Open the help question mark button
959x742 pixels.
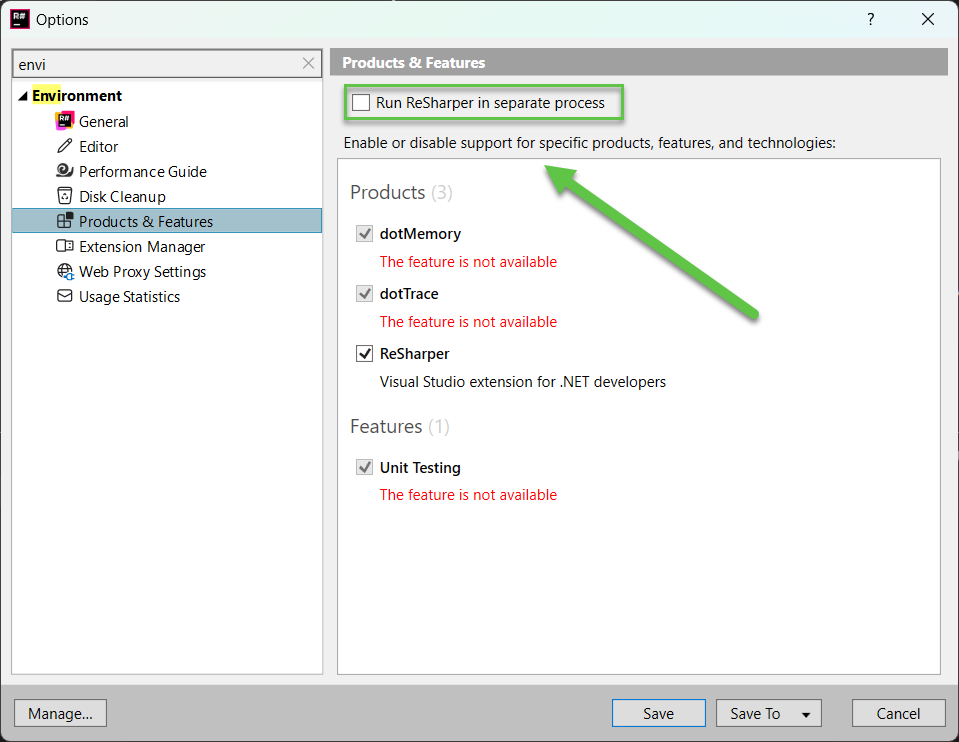click(x=871, y=19)
